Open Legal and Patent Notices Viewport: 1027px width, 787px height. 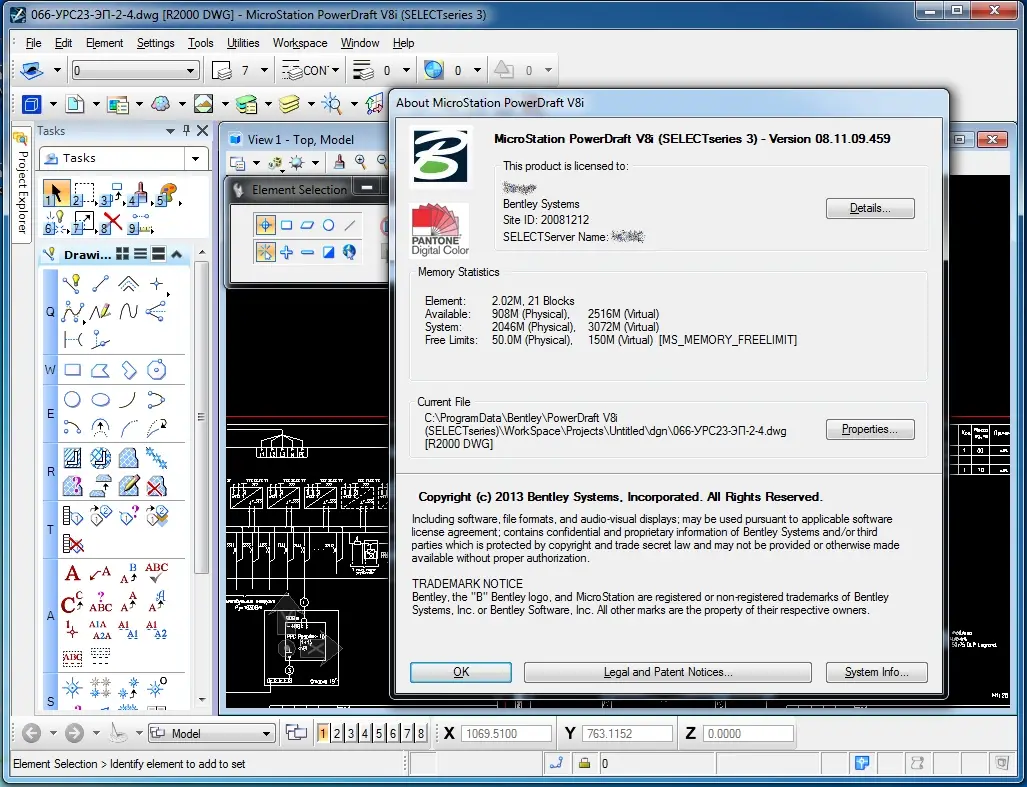tap(667, 672)
